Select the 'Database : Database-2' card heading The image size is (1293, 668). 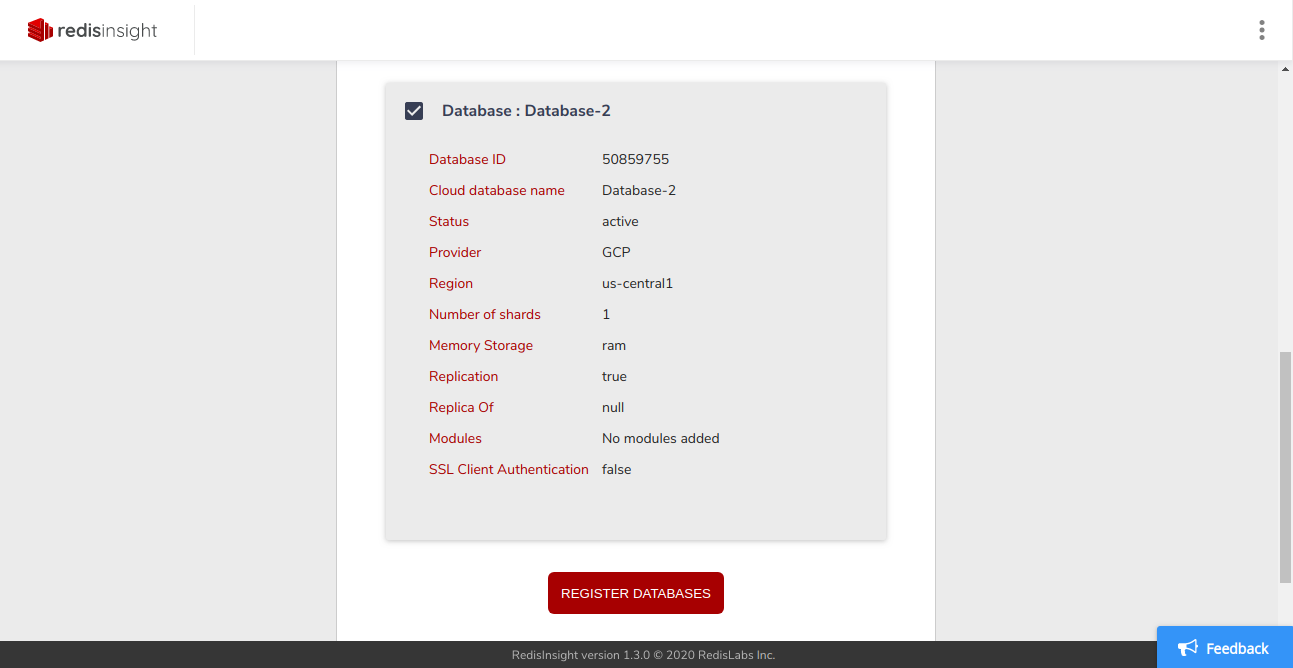point(526,111)
